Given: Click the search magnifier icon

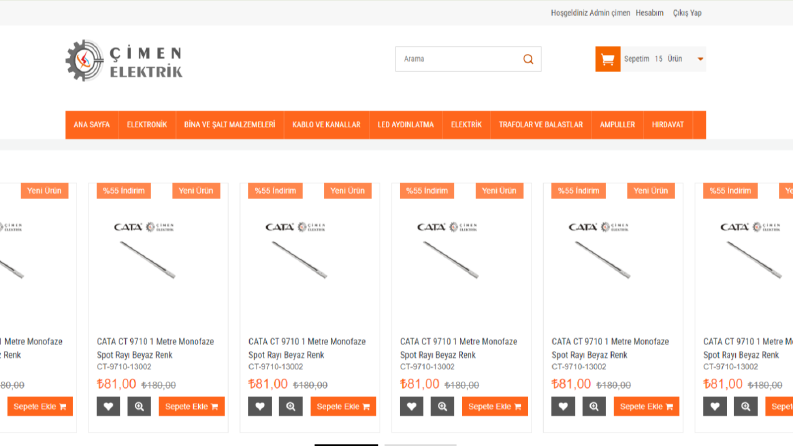Looking at the screenshot, I should (x=528, y=59).
